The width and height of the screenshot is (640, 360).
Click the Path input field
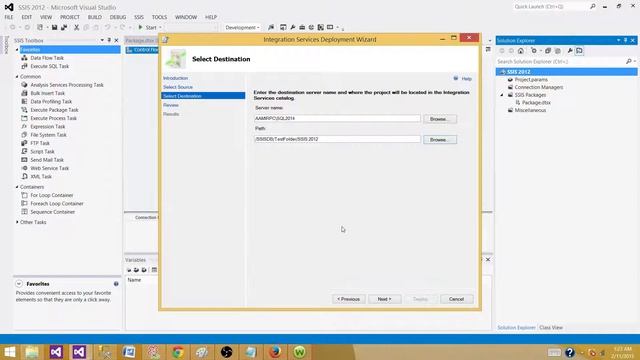tap(337, 139)
